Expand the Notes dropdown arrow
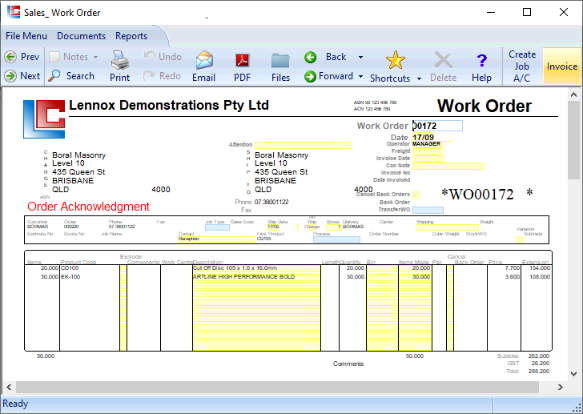Viewport: 583px width, 414px height. point(96,57)
